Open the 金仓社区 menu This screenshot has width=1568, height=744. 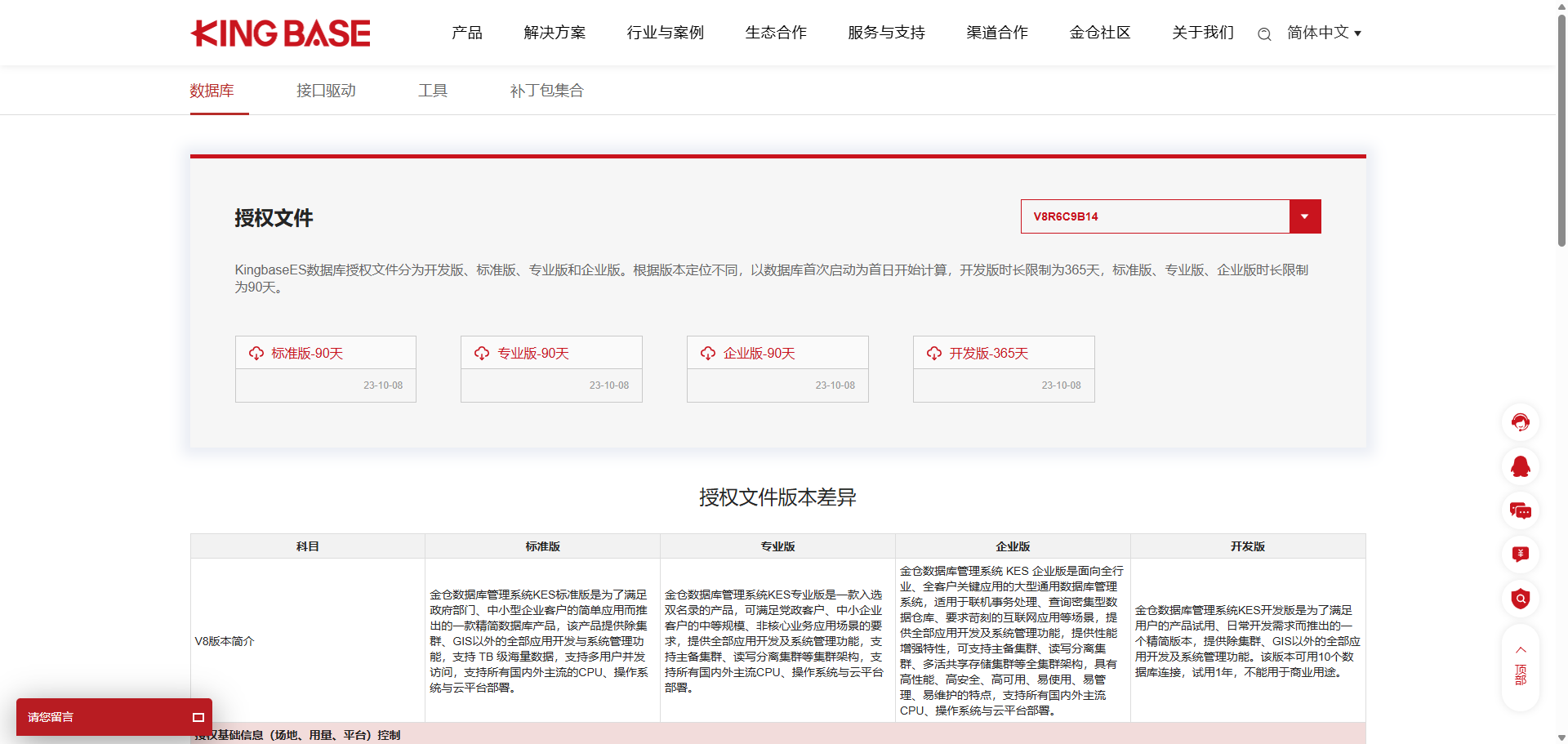click(1100, 33)
